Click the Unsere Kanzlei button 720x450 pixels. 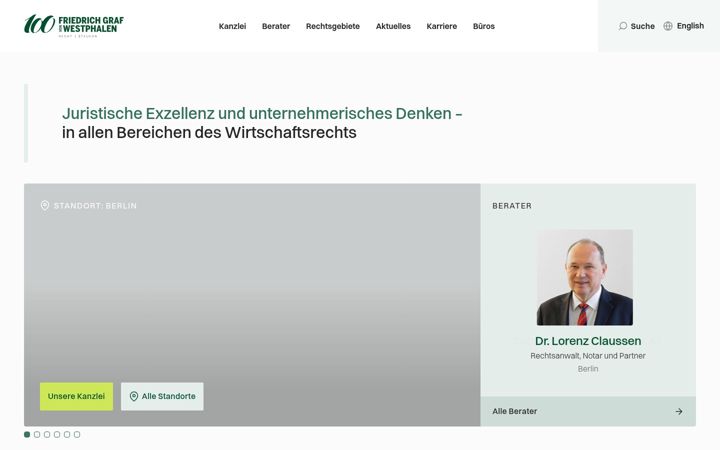(76, 396)
